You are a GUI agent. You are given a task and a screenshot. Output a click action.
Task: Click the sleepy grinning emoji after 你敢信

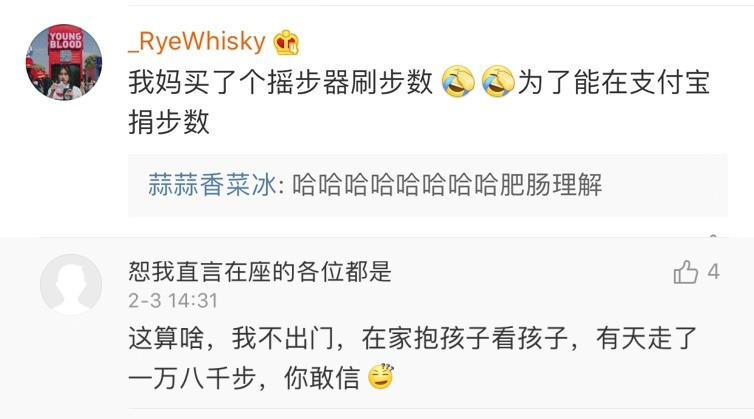click(381, 377)
